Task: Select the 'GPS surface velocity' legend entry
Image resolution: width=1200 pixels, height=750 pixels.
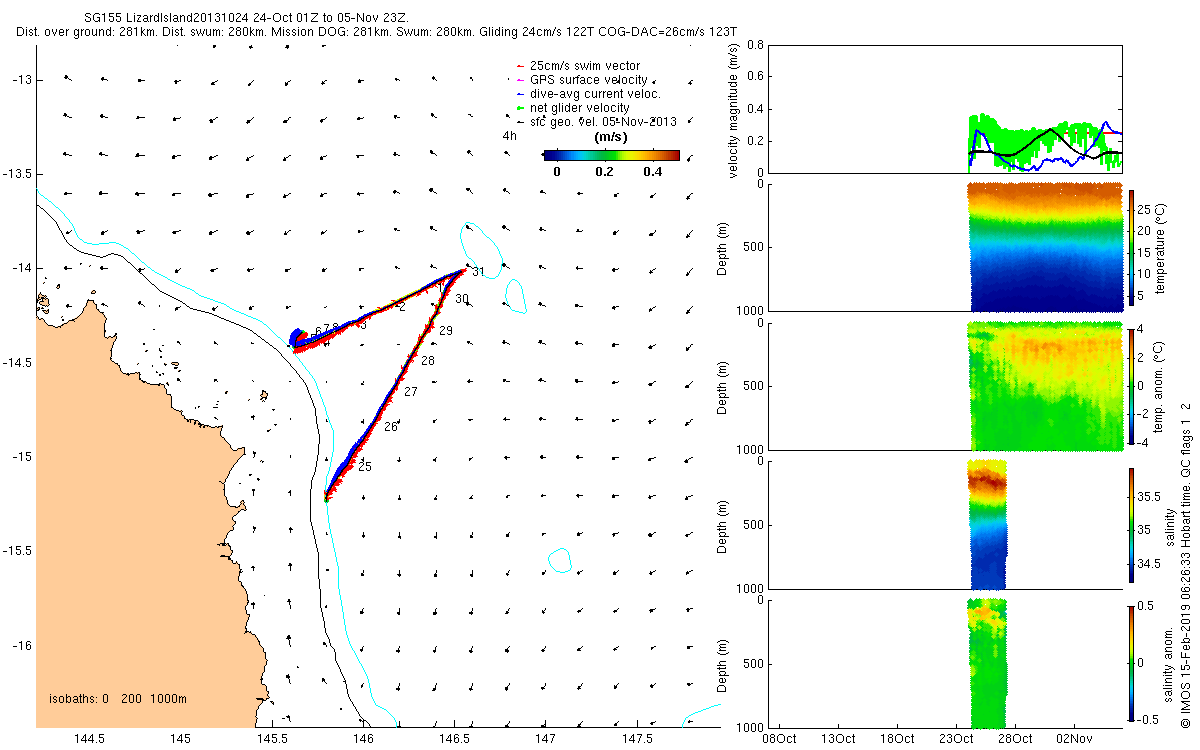Action: (580, 80)
